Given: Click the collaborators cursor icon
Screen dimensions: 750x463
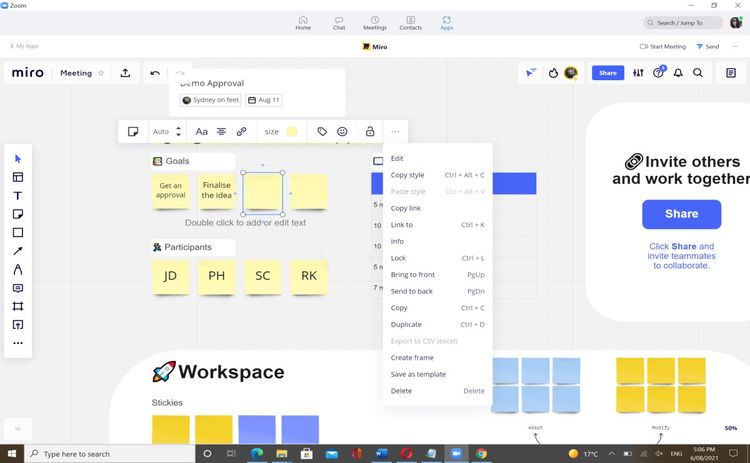Looking at the screenshot, I should click(x=531, y=73).
